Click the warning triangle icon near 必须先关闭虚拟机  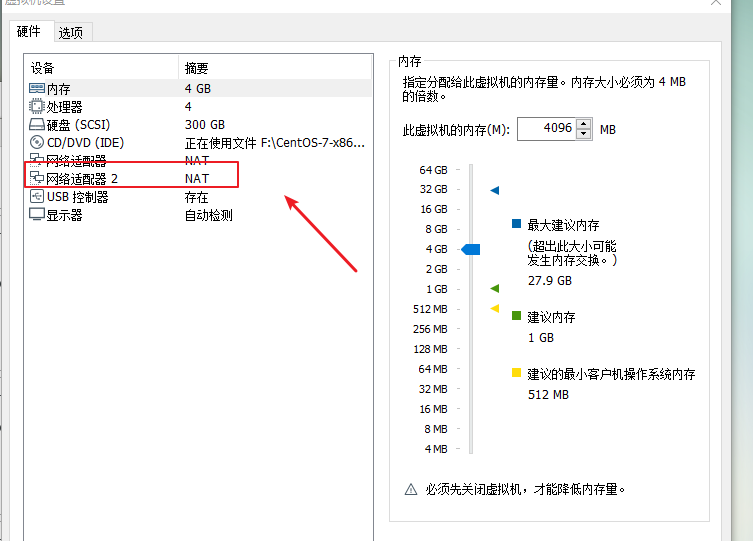click(x=411, y=489)
